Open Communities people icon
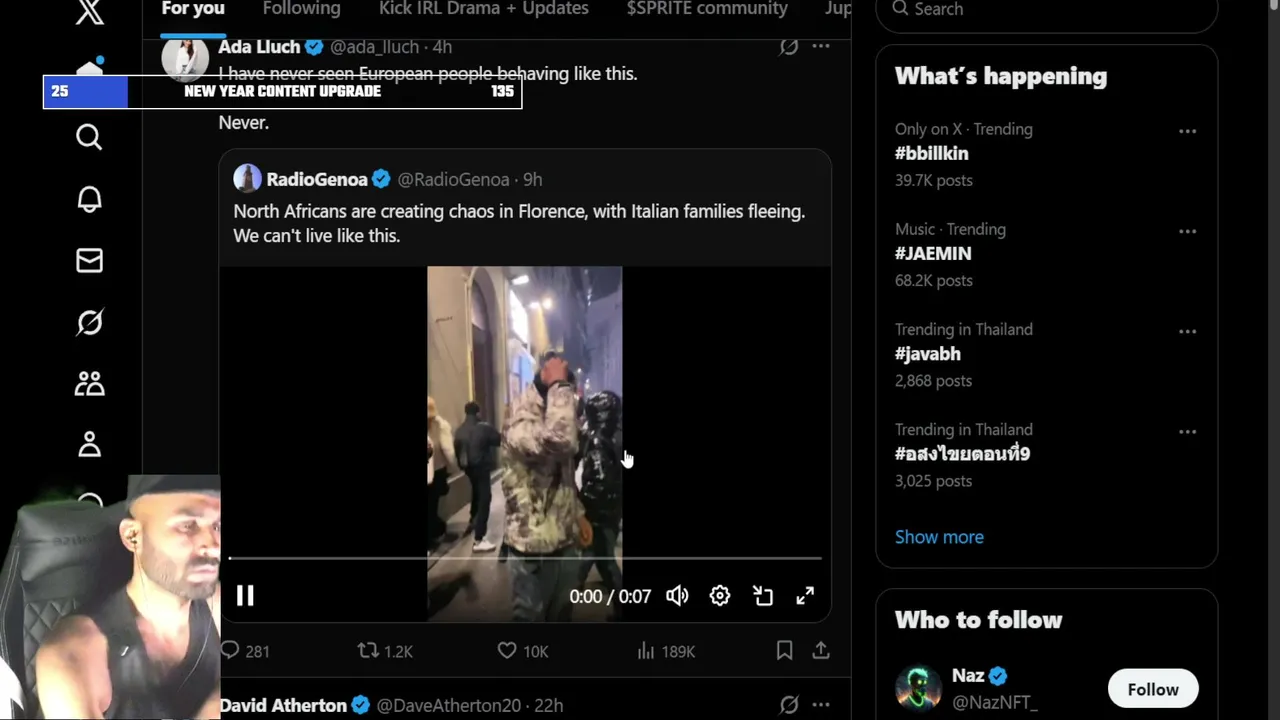The width and height of the screenshot is (1280, 720). click(89, 384)
